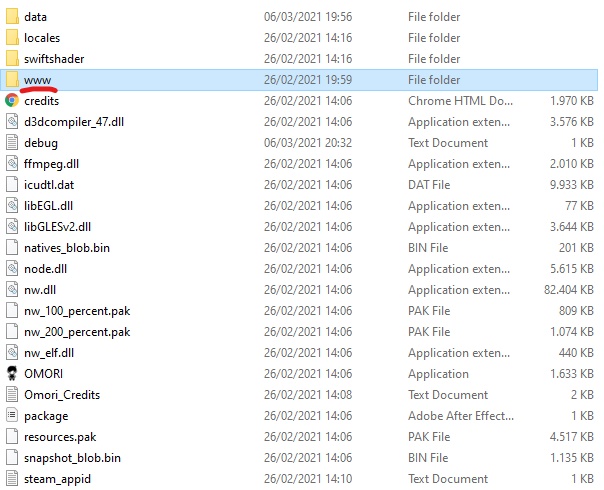The image size is (604, 490).
Task: Click the 'locales' folder name
Action: [42, 38]
